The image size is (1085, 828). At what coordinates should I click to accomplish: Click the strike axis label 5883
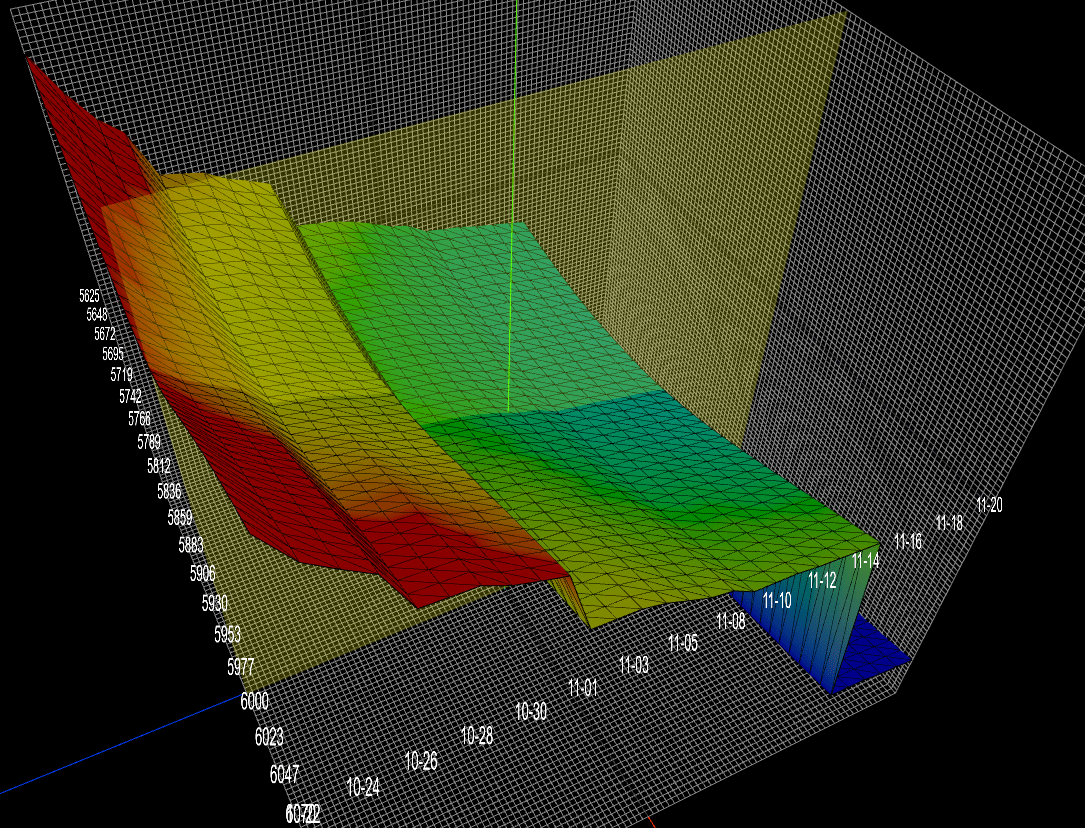pos(191,544)
